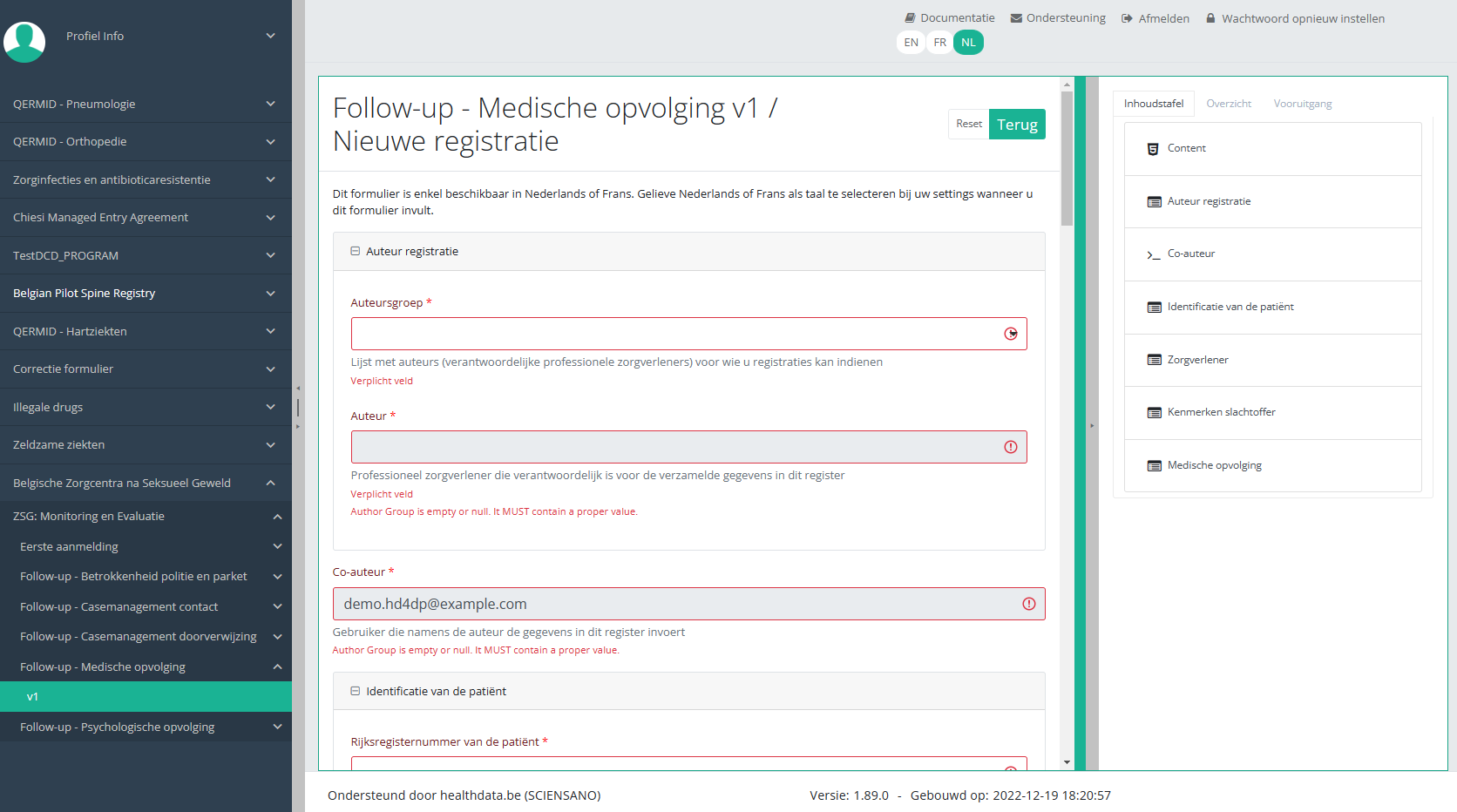Click the profile avatar icon
This screenshot has height=812, width=1457.
pos(24,41)
